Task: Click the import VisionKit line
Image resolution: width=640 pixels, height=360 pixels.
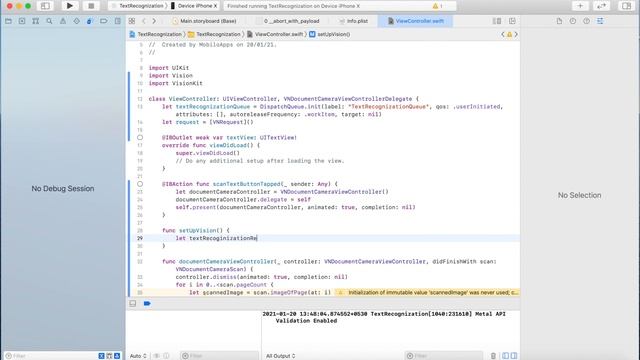Action: tap(176, 83)
